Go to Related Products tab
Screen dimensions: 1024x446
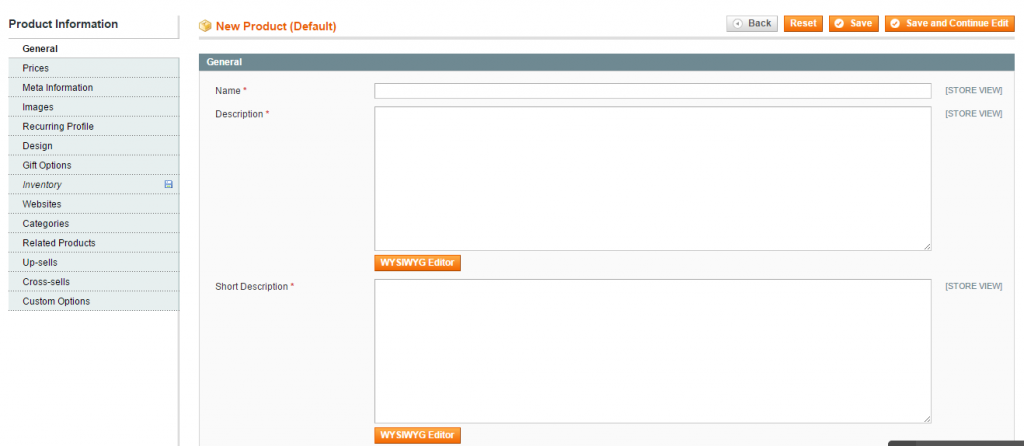pos(93,243)
